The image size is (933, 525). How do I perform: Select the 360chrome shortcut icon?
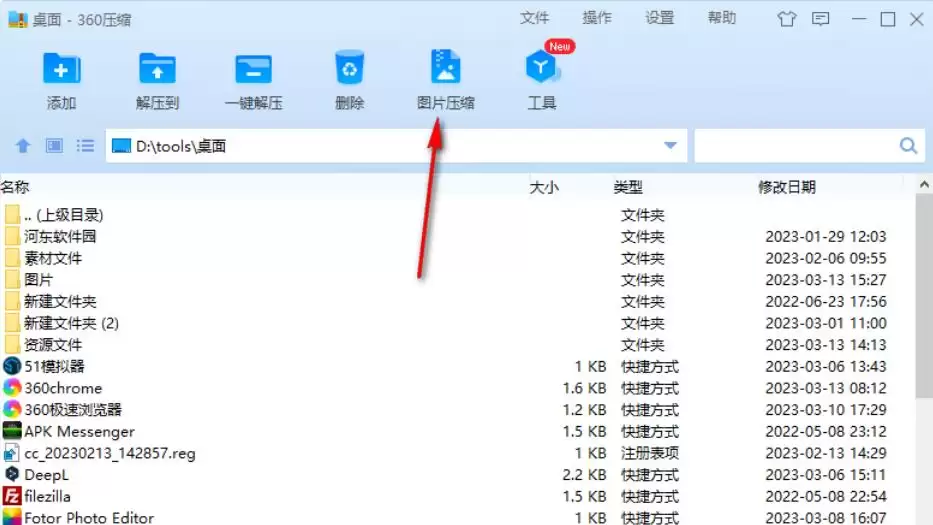click(x=12, y=388)
